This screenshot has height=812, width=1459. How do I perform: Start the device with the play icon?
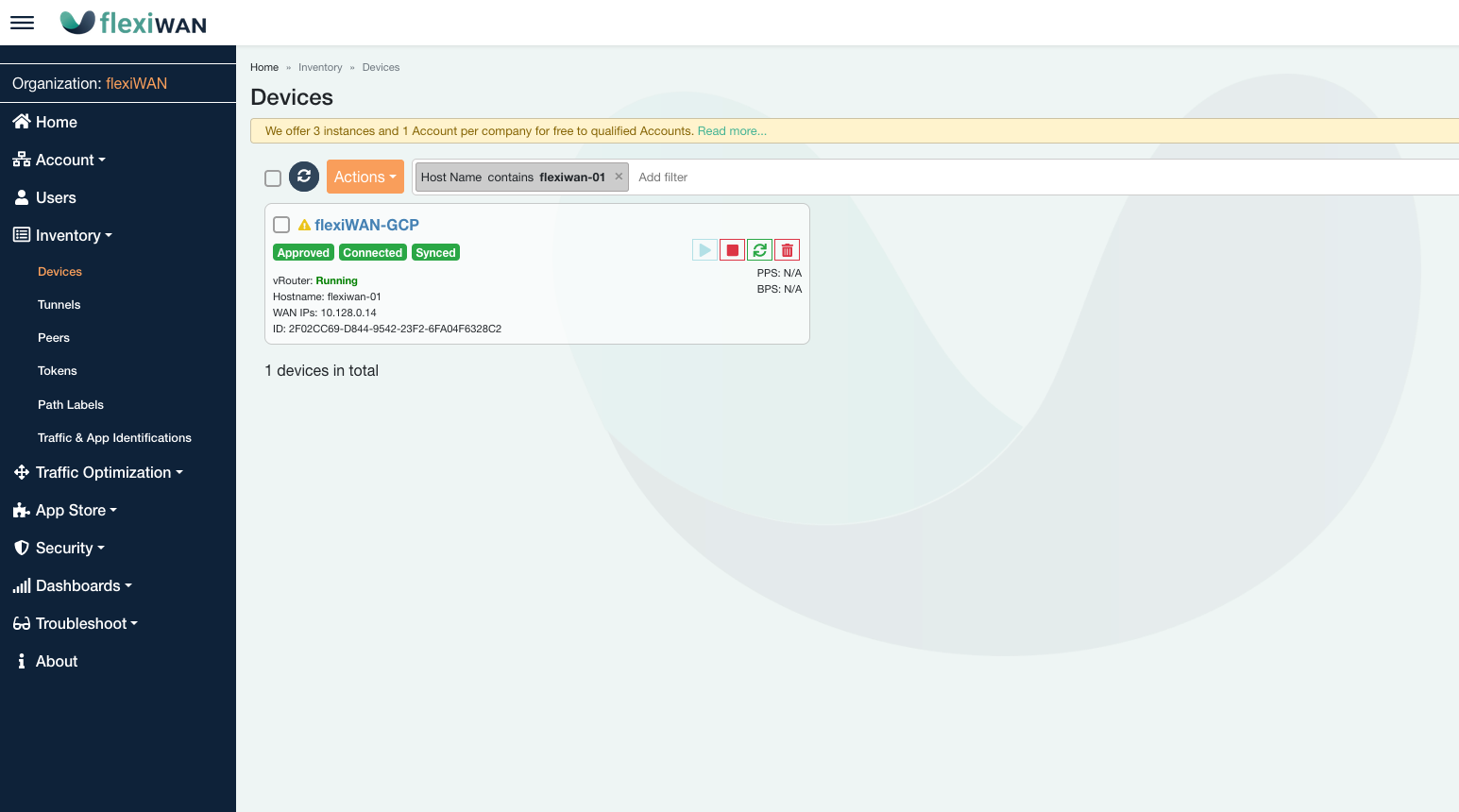click(704, 250)
